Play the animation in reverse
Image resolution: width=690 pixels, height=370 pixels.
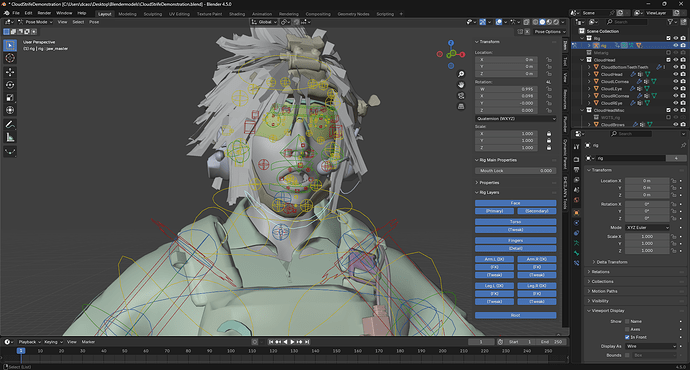click(285, 342)
